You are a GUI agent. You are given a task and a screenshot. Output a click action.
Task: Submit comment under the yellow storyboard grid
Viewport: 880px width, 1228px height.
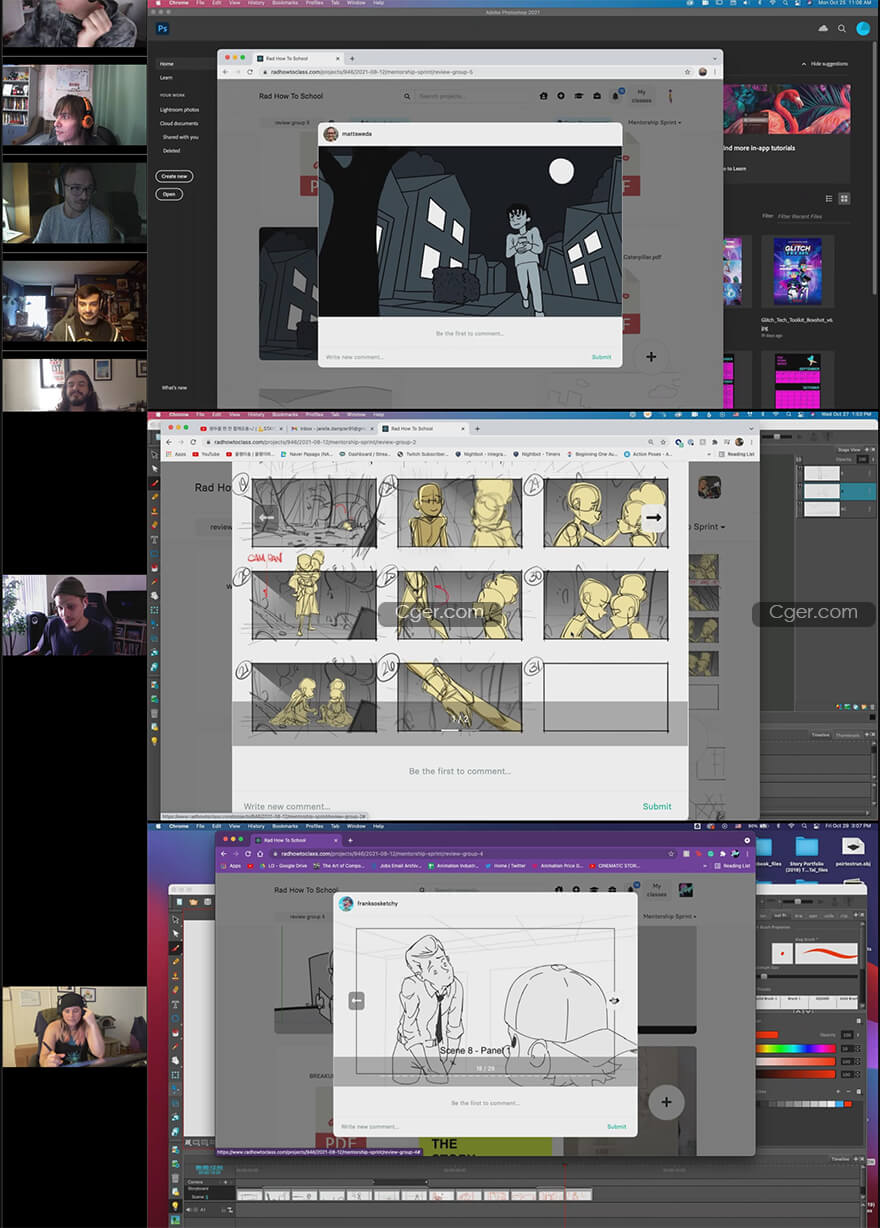(x=657, y=806)
